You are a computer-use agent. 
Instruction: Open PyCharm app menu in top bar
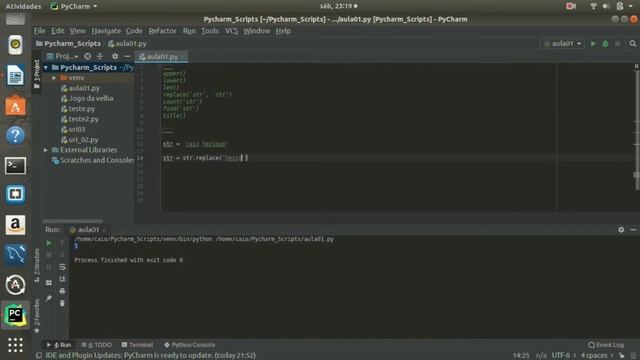click(x=74, y=6)
